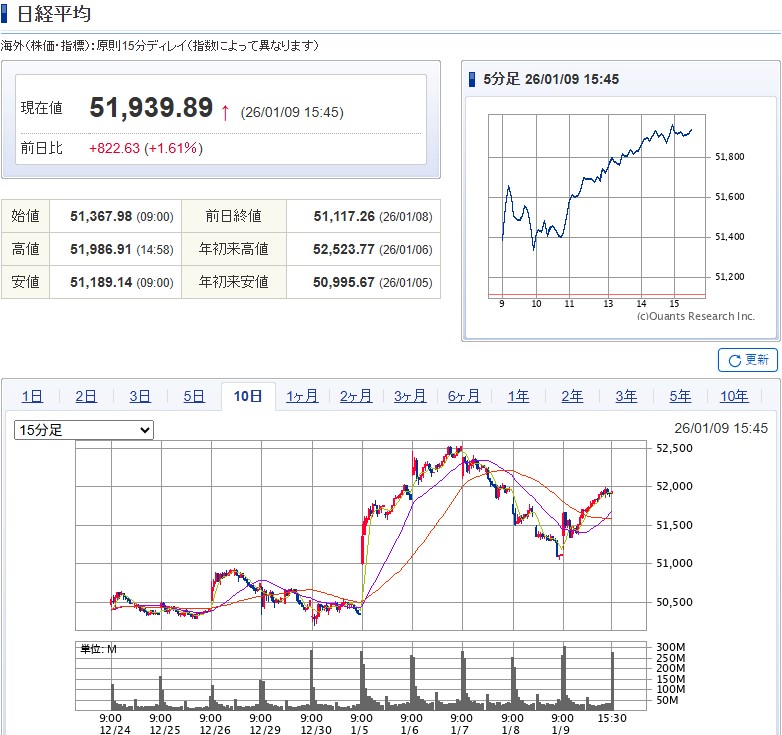This screenshot has width=782, height=735.
Task: Click the 5-minute mini chart thumbnail
Action: (x=597, y=205)
